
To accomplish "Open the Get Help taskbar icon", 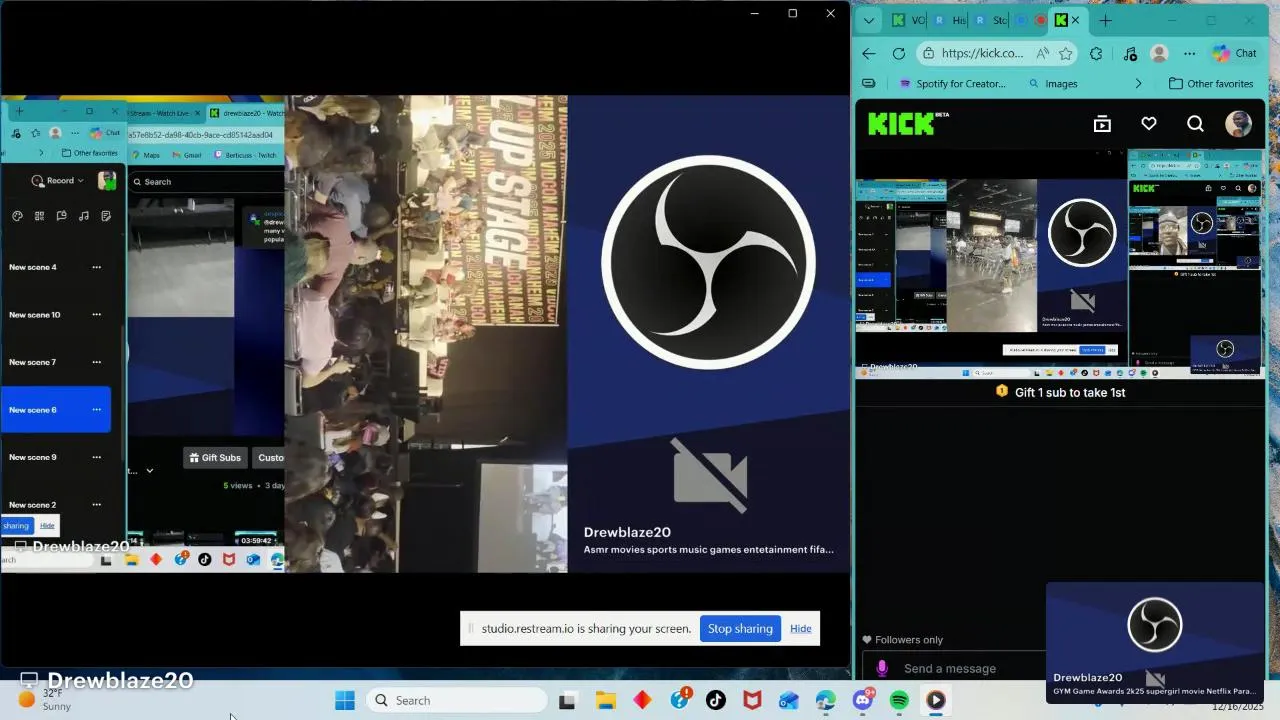I will tap(680, 700).
